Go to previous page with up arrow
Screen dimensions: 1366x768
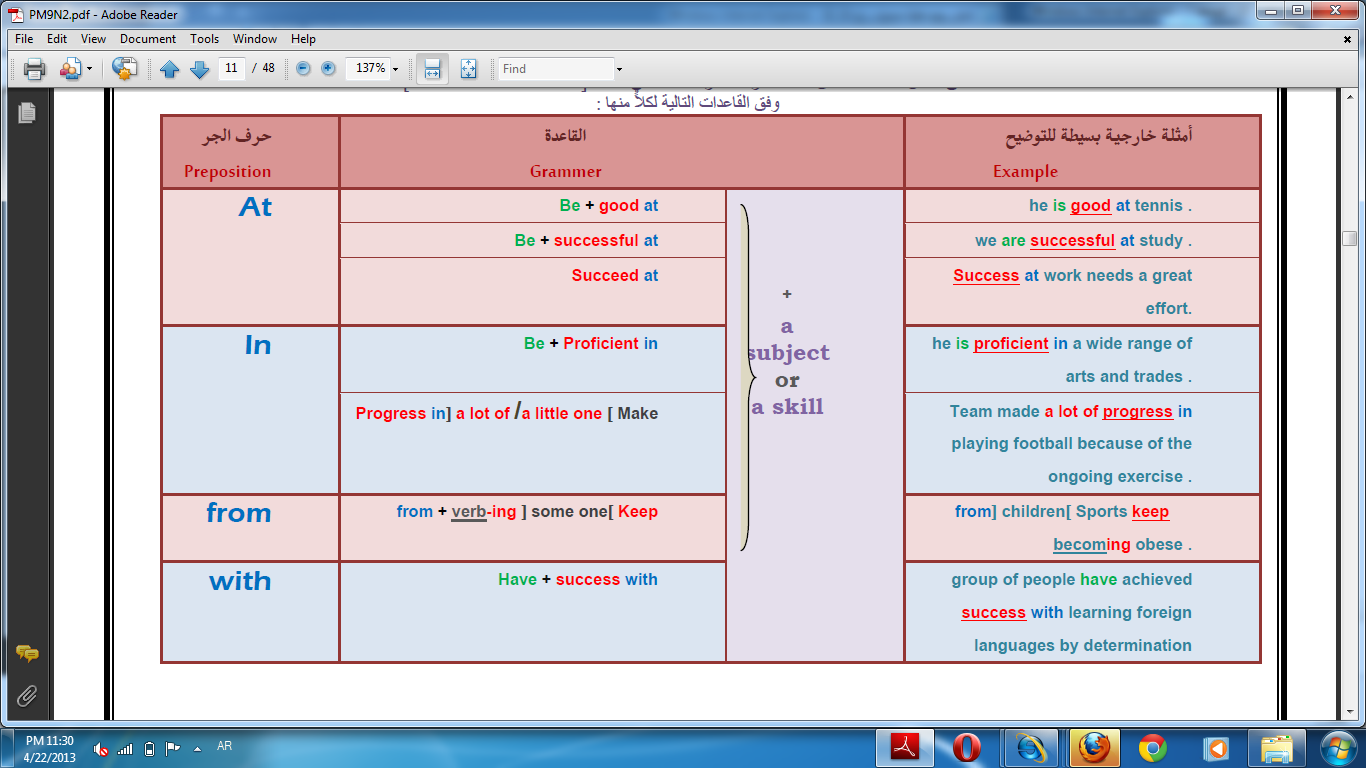pos(170,69)
